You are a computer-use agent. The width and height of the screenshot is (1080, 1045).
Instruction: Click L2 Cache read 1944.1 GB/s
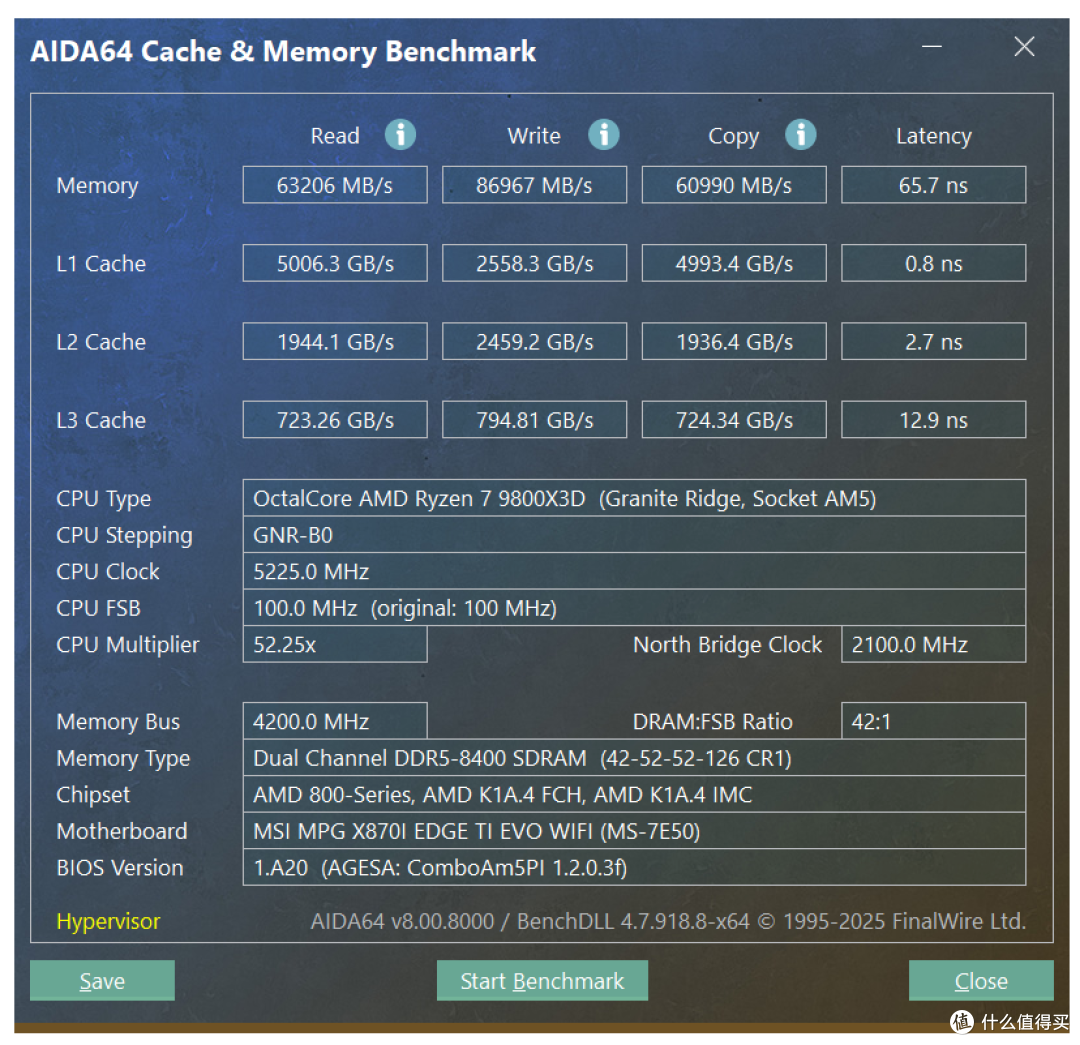click(335, 341)
